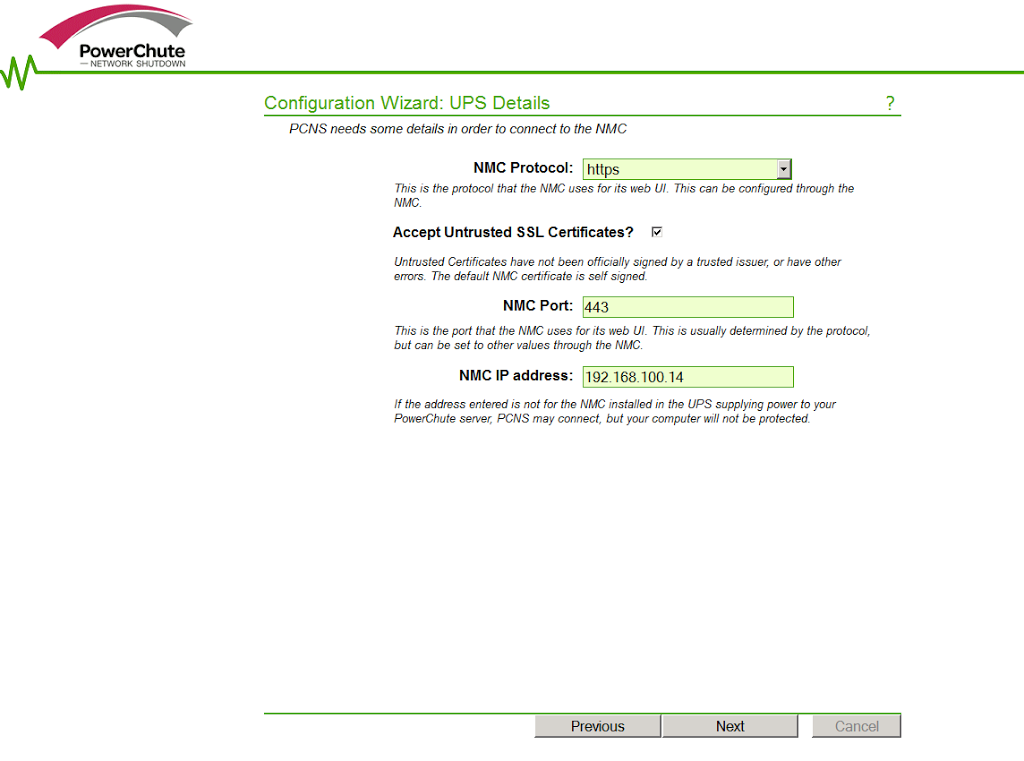
Task: Focus the NMC Port field containing 443
Action: [688, 307]
